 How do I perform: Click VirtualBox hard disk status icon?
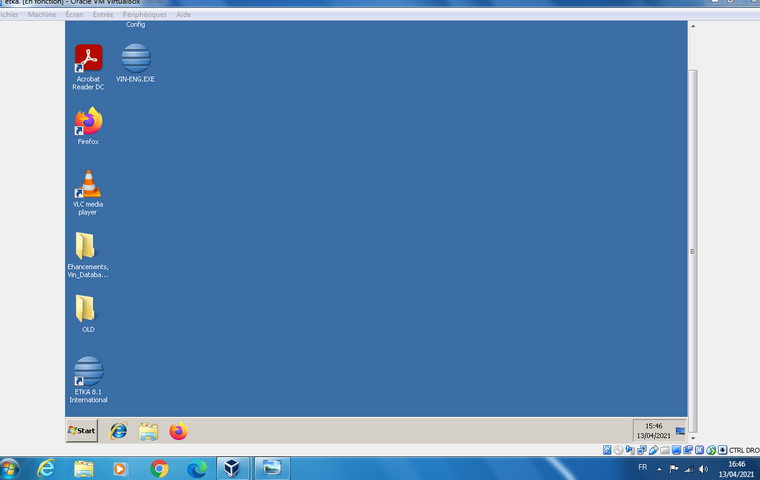click(x=607, y=450)
